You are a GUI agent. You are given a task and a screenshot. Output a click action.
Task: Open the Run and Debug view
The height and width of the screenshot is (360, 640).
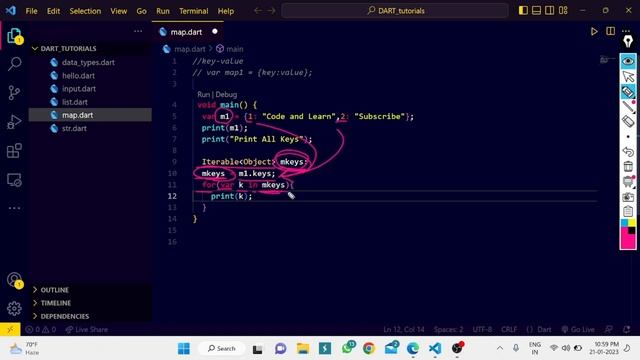(14, 122)
